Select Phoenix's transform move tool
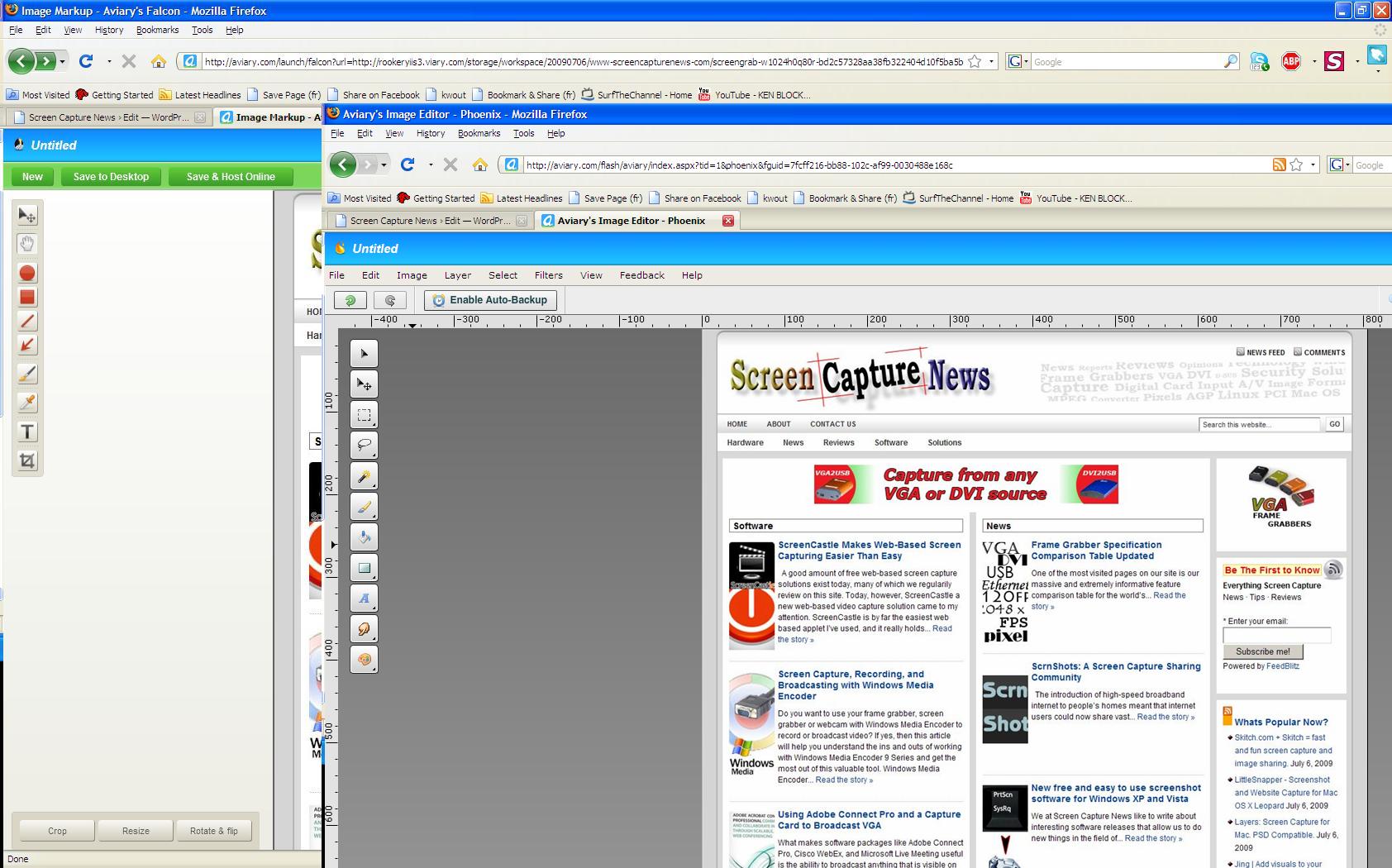 pyautogui.click(x=364, y=384)
